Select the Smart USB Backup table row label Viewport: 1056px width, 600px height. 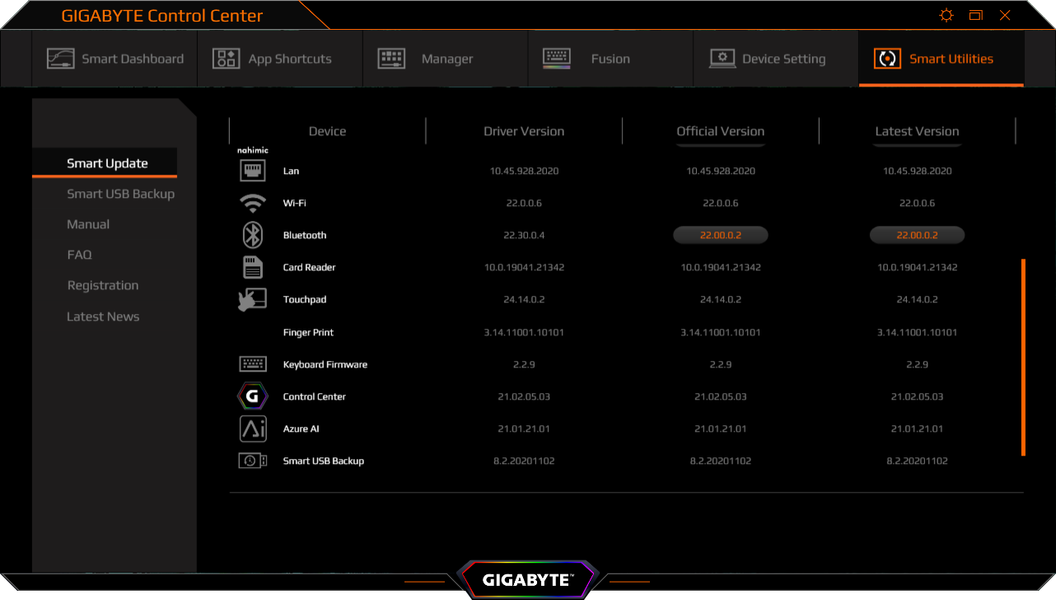[323, 461]
